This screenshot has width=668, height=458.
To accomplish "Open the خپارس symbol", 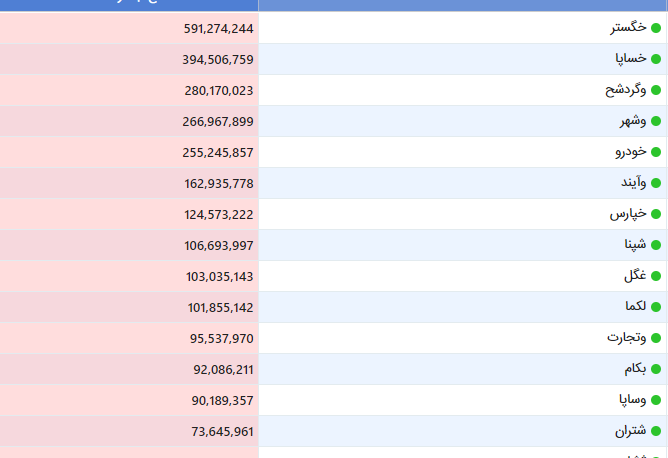I will (628, 214).
